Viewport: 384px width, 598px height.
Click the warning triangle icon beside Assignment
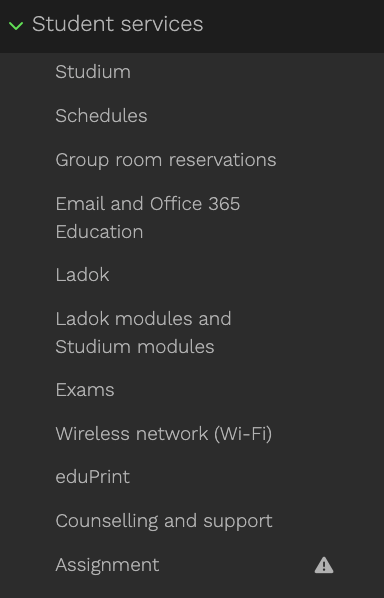click(x=324, y=566)
